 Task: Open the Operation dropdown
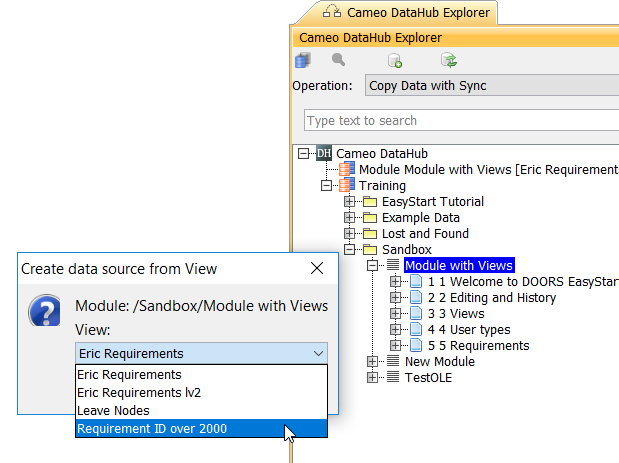click(x=490, y=86)
